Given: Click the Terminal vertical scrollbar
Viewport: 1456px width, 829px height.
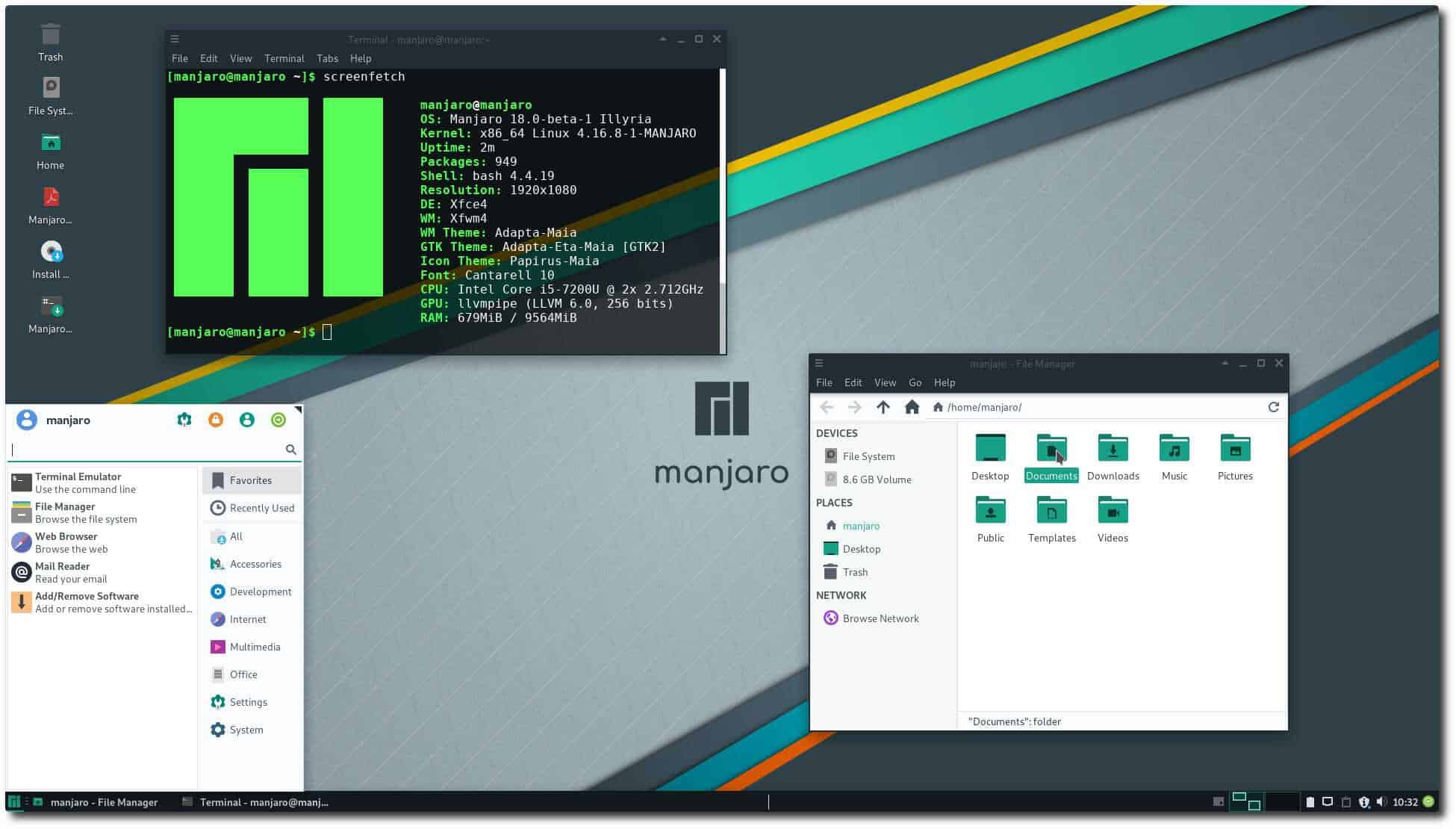Looking at the screenshot, I should (x=722, y=211).
